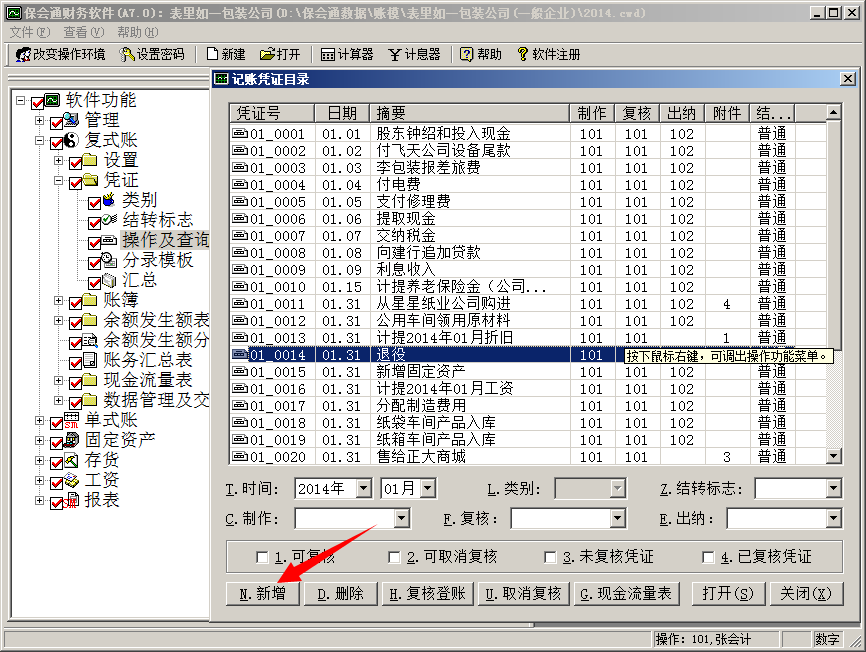Click the 改变操作环境 toolbar icon
The width and height of the screenshot is (866, 652).
[22, 54]
